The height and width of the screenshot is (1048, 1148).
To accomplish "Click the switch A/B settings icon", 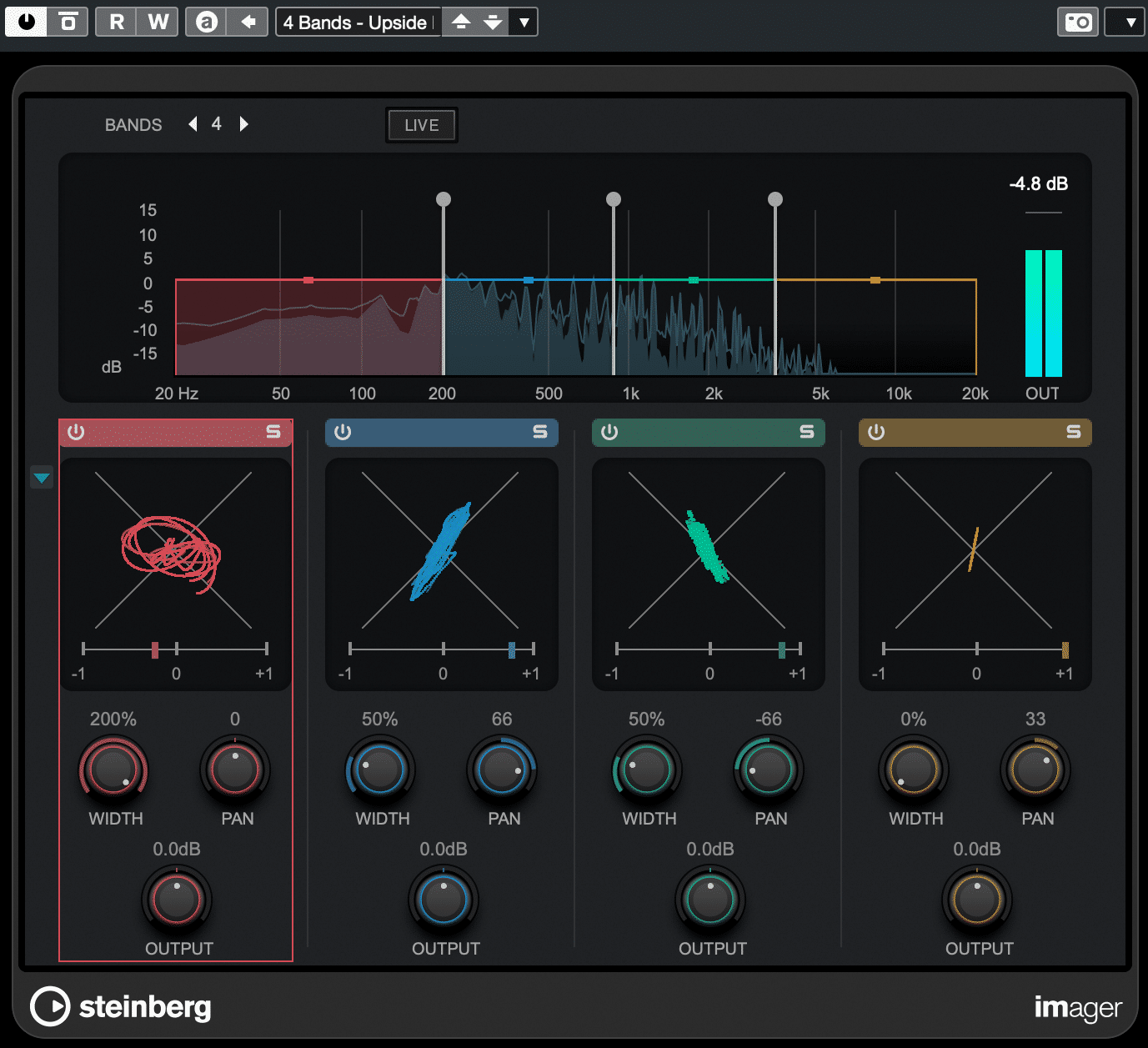I will 206,22.
